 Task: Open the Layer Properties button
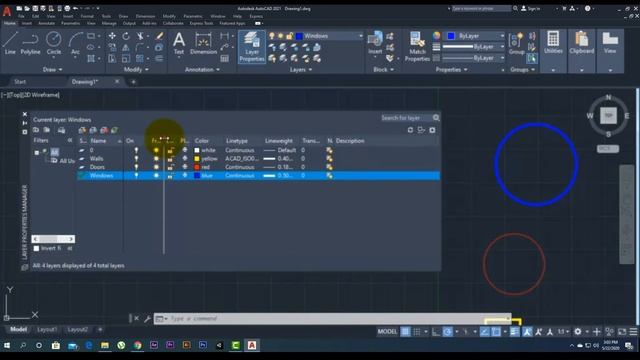(252, 47)
